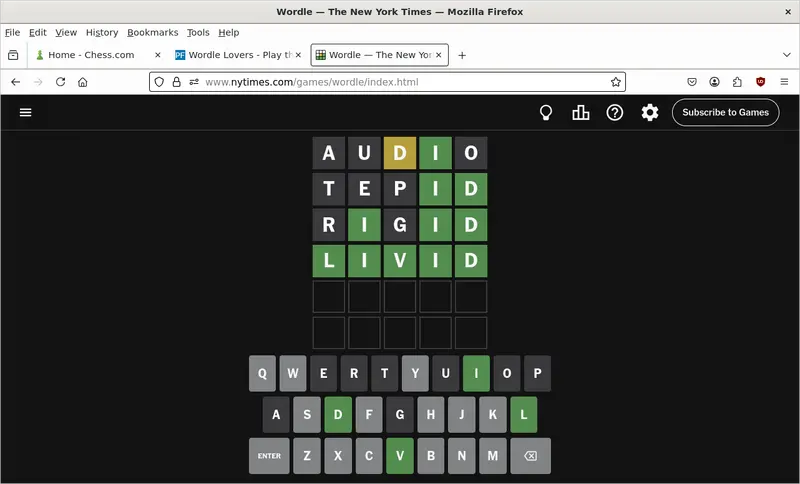Tap the backspace key on the keyboard

[x=531, y=456]
